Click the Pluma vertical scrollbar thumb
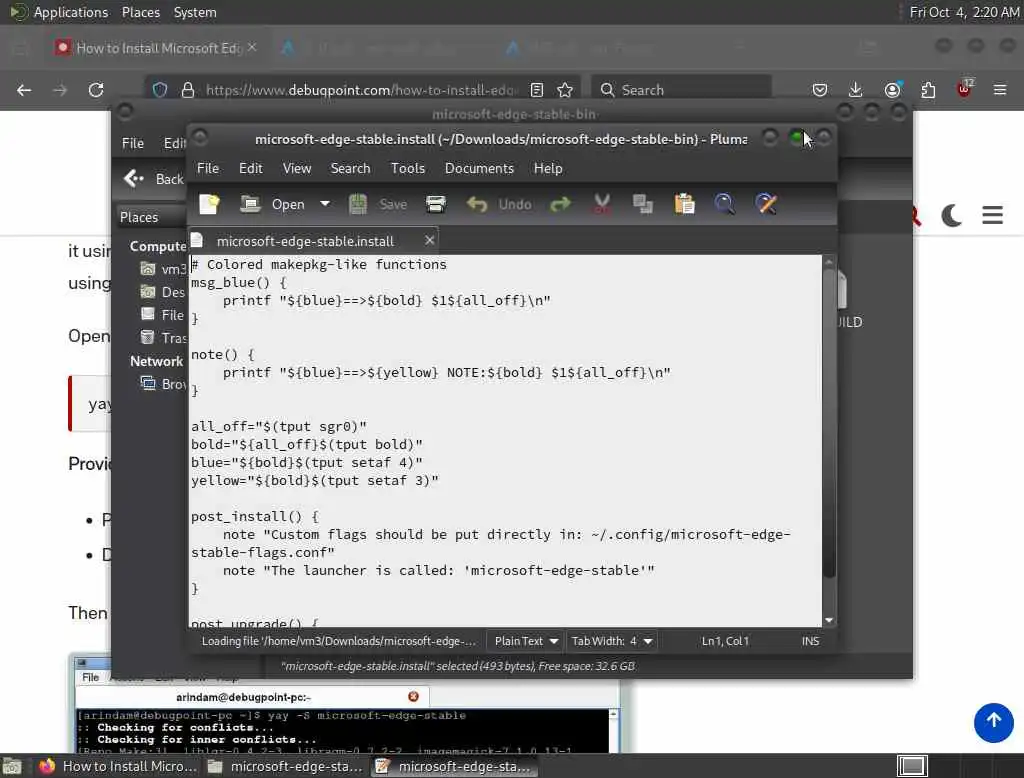The height and width of the screenshot is (778, 1024). coord(829,421)
